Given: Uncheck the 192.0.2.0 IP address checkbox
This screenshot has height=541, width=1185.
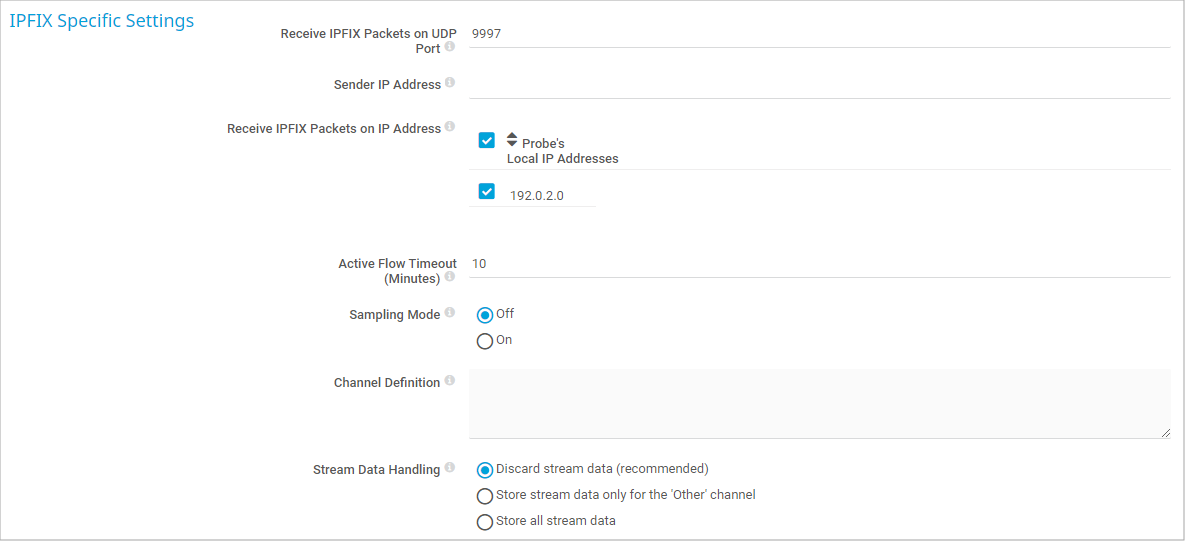Looking at the screenshot, I should coord(487,191).
